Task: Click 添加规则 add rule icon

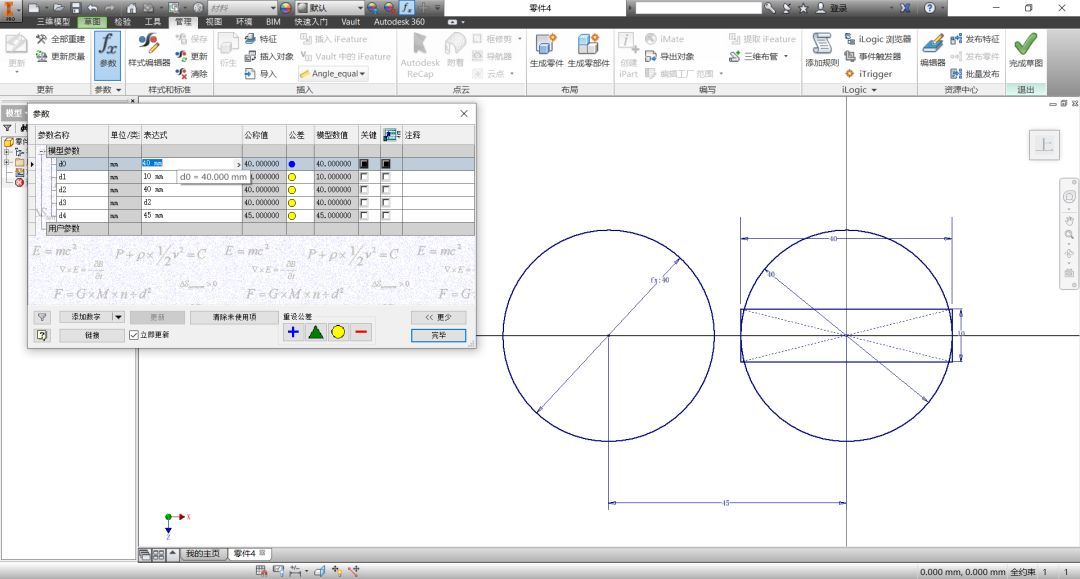Action: [x=822, y=44]
